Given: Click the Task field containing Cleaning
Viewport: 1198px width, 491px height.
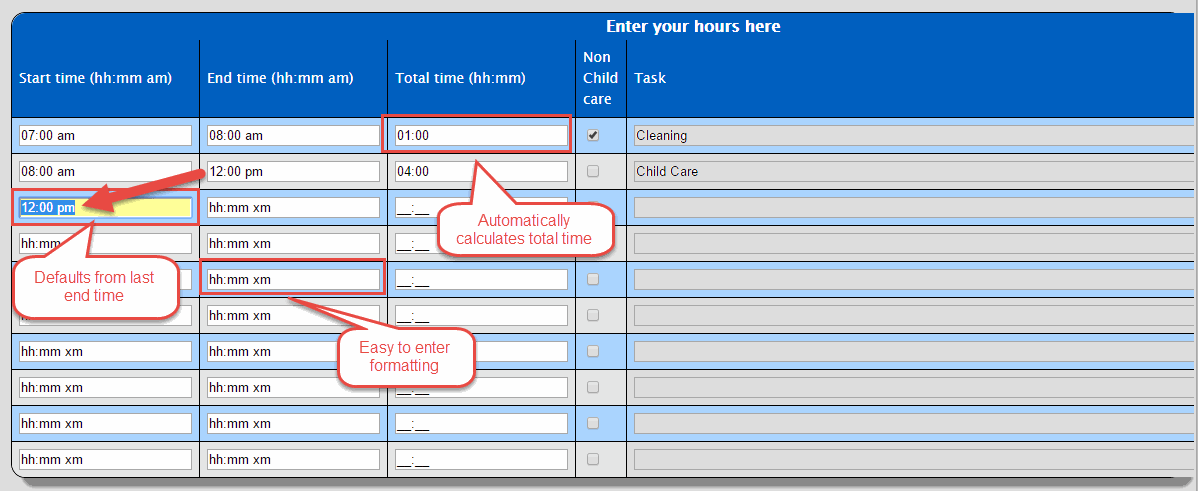Looking at the screenshot, I should (912, 135).
